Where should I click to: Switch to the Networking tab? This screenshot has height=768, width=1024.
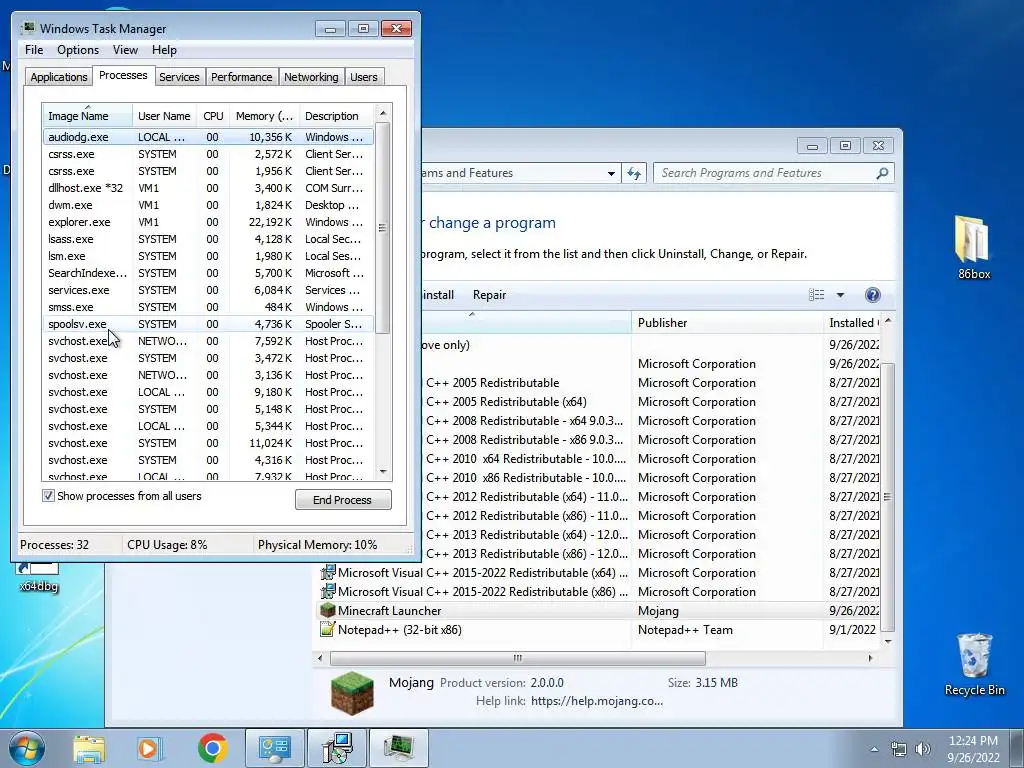pos(311,77)
